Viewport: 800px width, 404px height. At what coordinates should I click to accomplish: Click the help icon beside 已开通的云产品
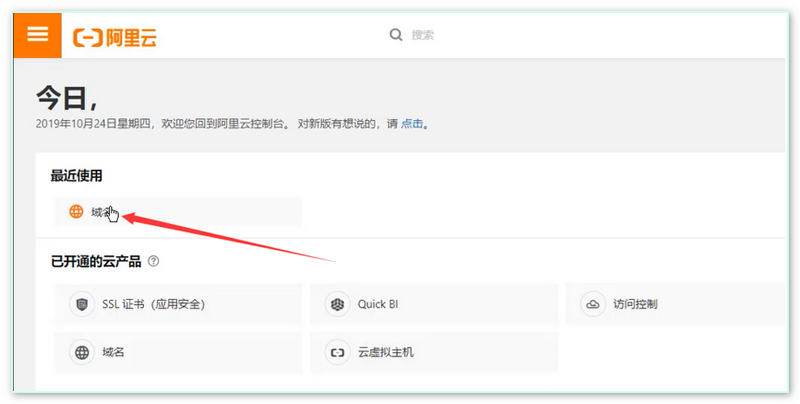click(x=153, y=261)
